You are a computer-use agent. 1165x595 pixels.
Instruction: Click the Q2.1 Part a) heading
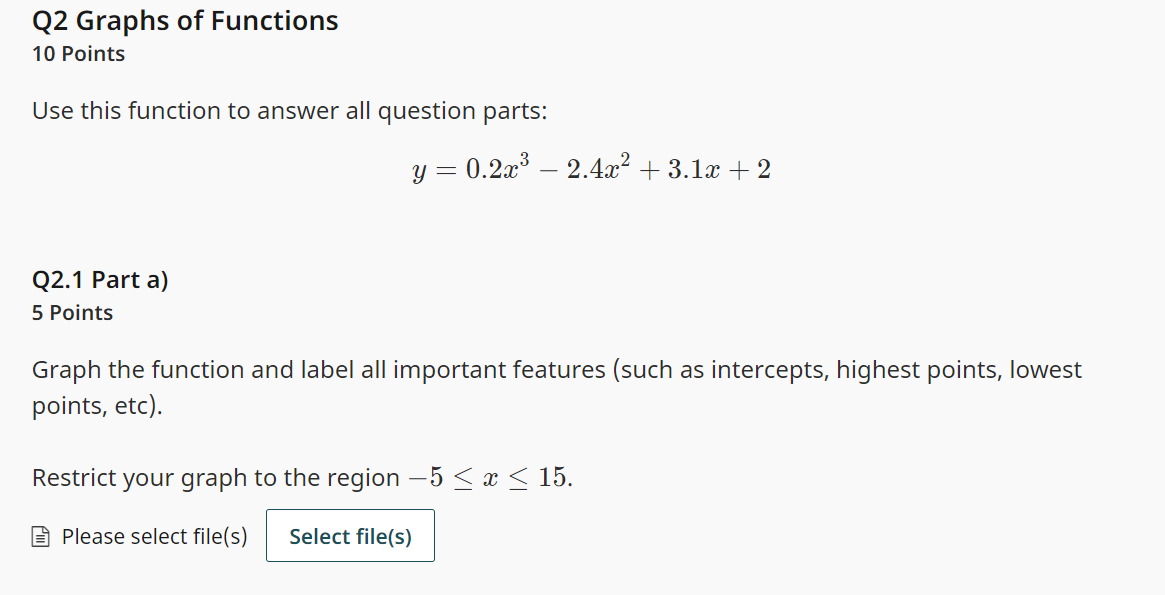100,279
